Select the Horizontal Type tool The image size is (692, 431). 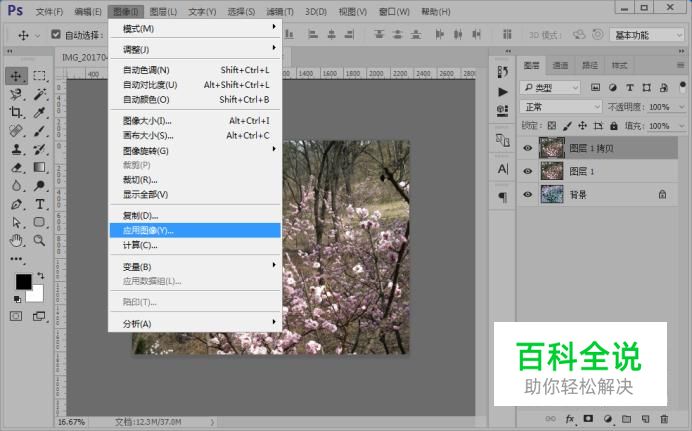(39, 204)
